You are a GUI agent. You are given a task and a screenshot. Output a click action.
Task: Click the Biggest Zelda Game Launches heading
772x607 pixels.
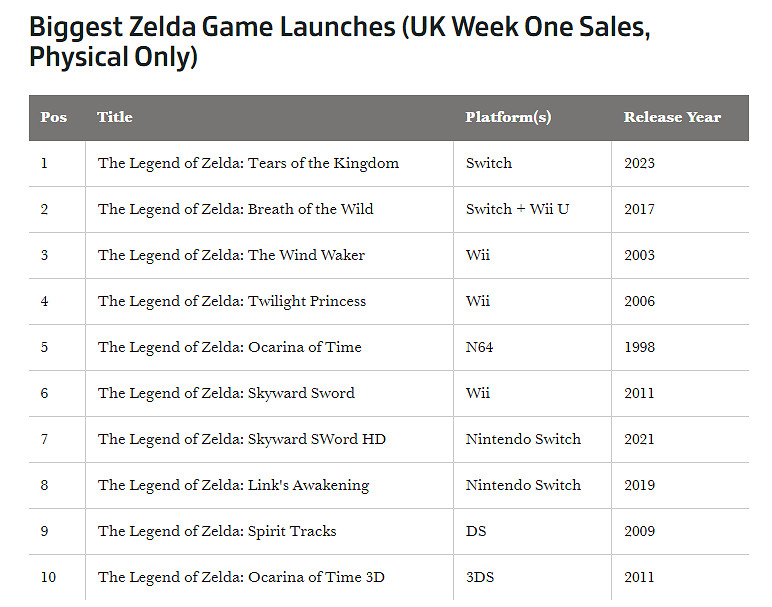click(x=340, y=41)
